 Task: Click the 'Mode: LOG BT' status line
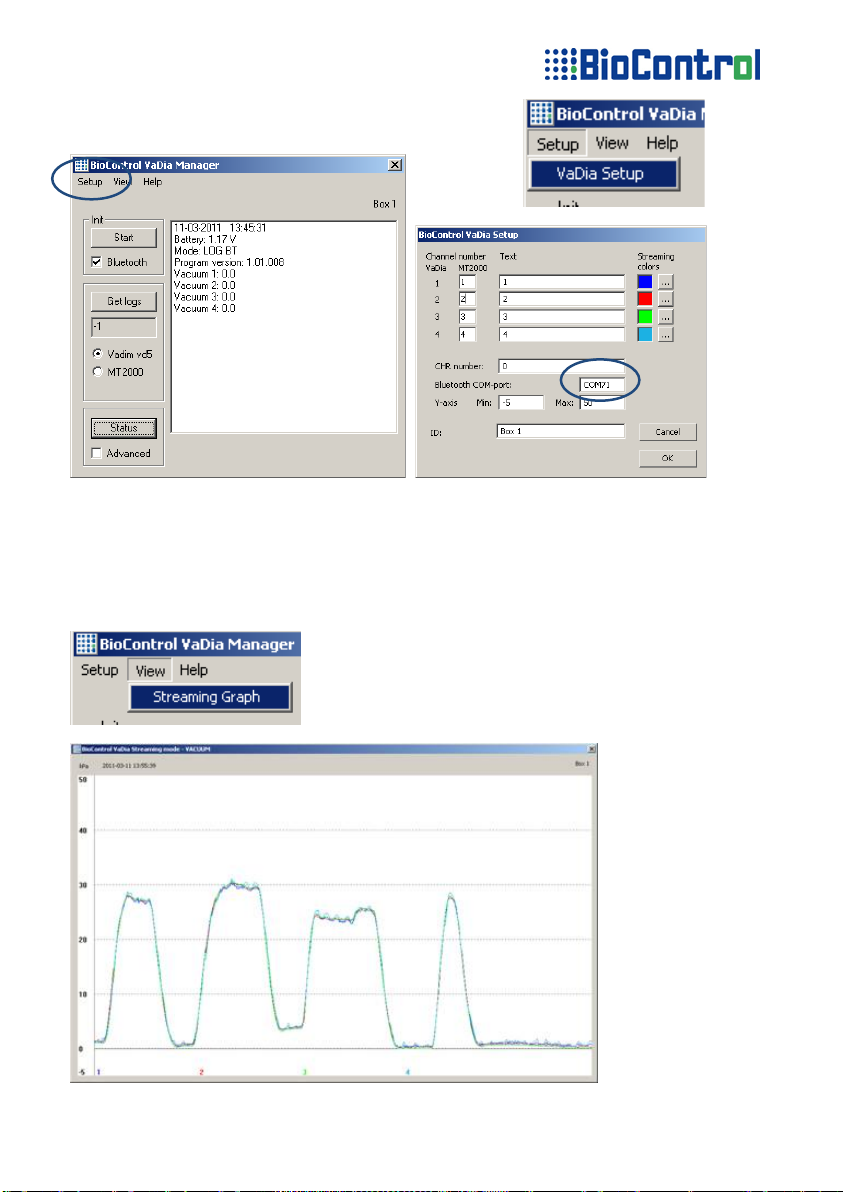click(203, 251)
